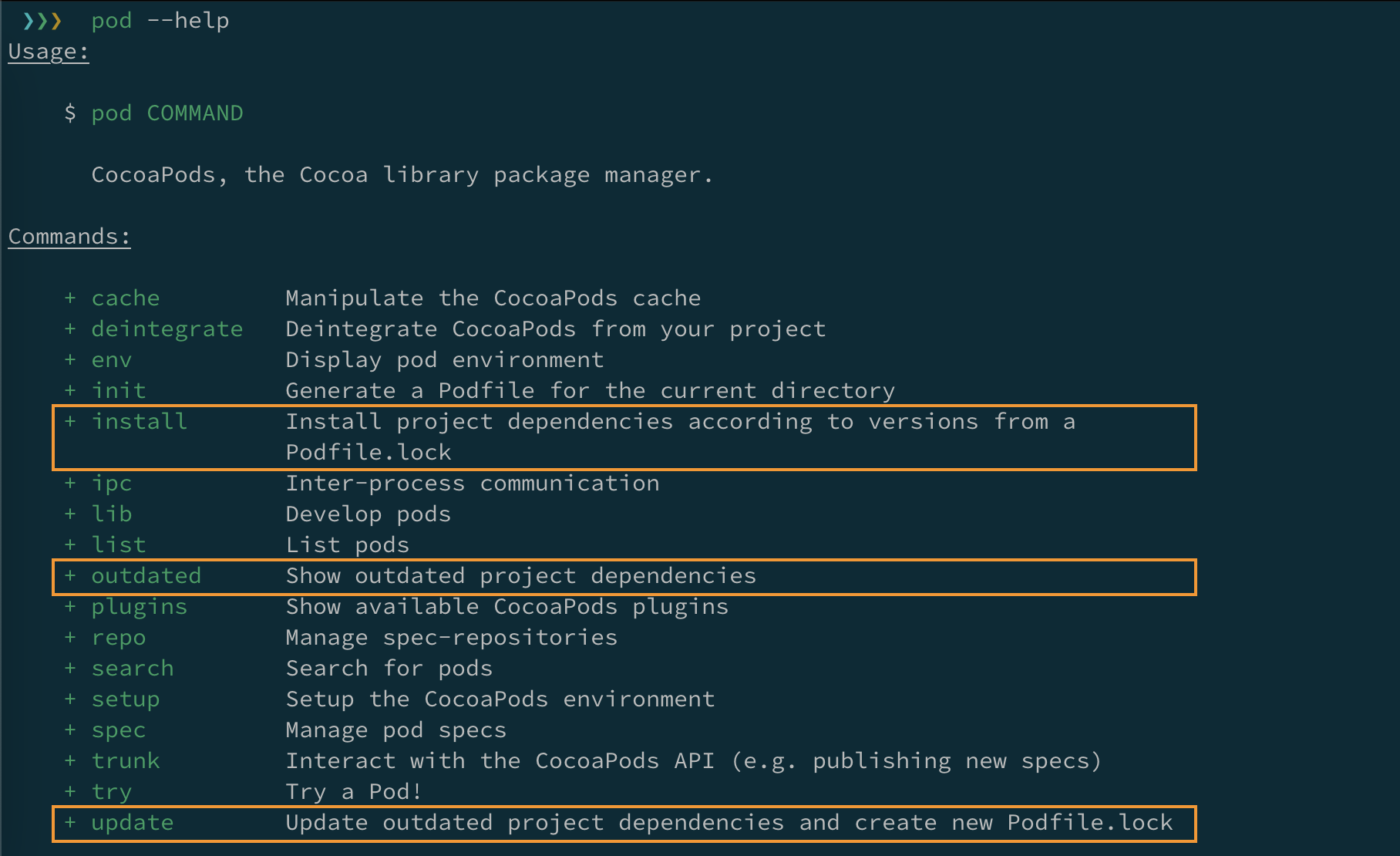Click the spec command name
This screenshot has width=1400, height=856.
pos(119,730)
